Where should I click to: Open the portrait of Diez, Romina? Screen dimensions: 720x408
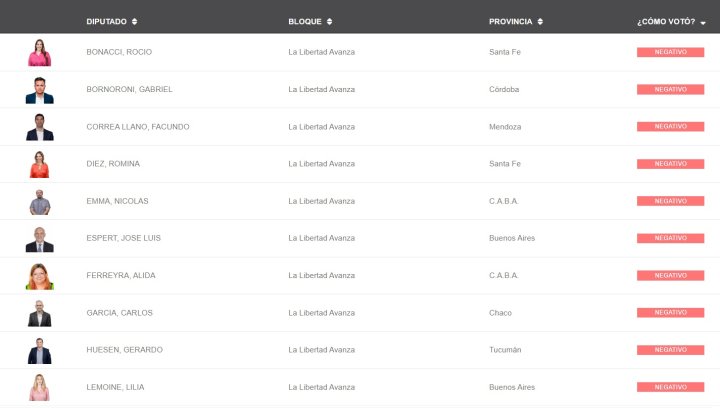tap(39, 164)
